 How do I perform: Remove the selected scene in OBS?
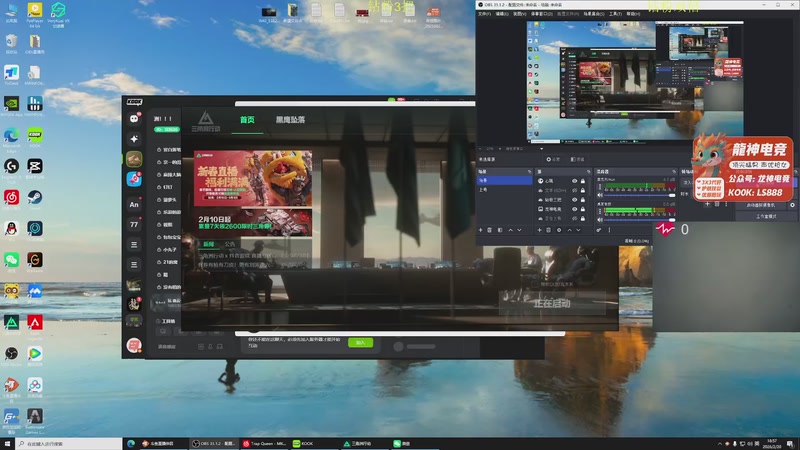[490, 230]
